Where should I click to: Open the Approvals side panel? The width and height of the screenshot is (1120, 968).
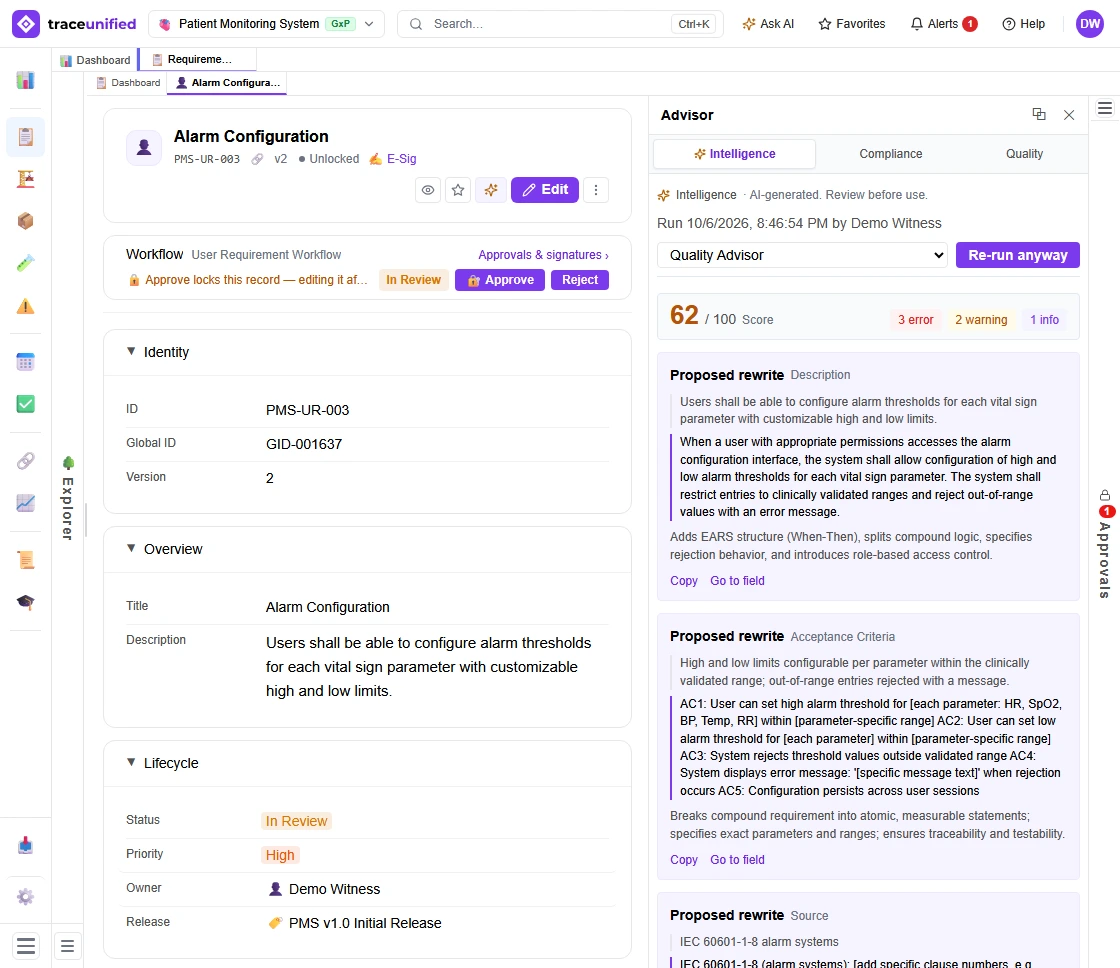1104,544
